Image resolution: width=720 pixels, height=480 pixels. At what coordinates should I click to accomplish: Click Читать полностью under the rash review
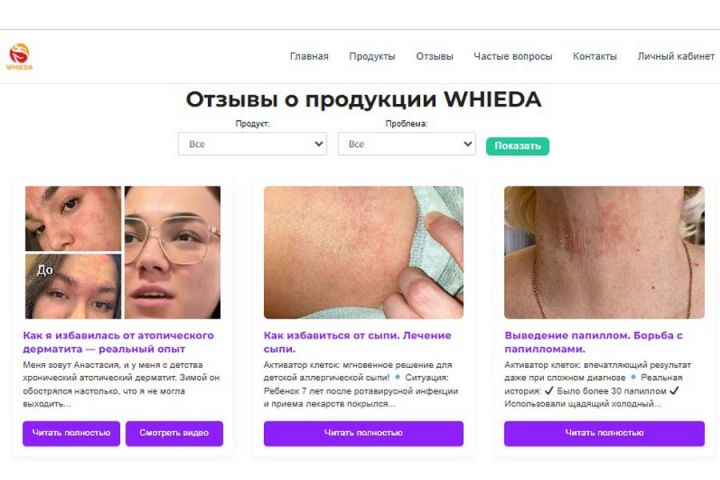click(364, 433)
